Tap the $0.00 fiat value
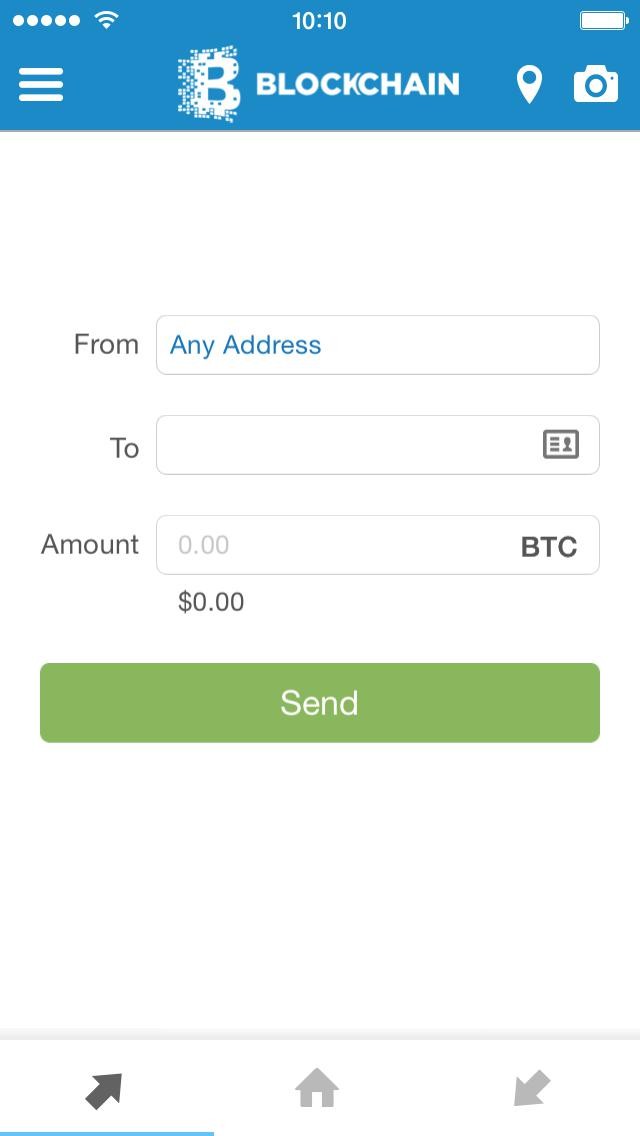 [211, 602]
